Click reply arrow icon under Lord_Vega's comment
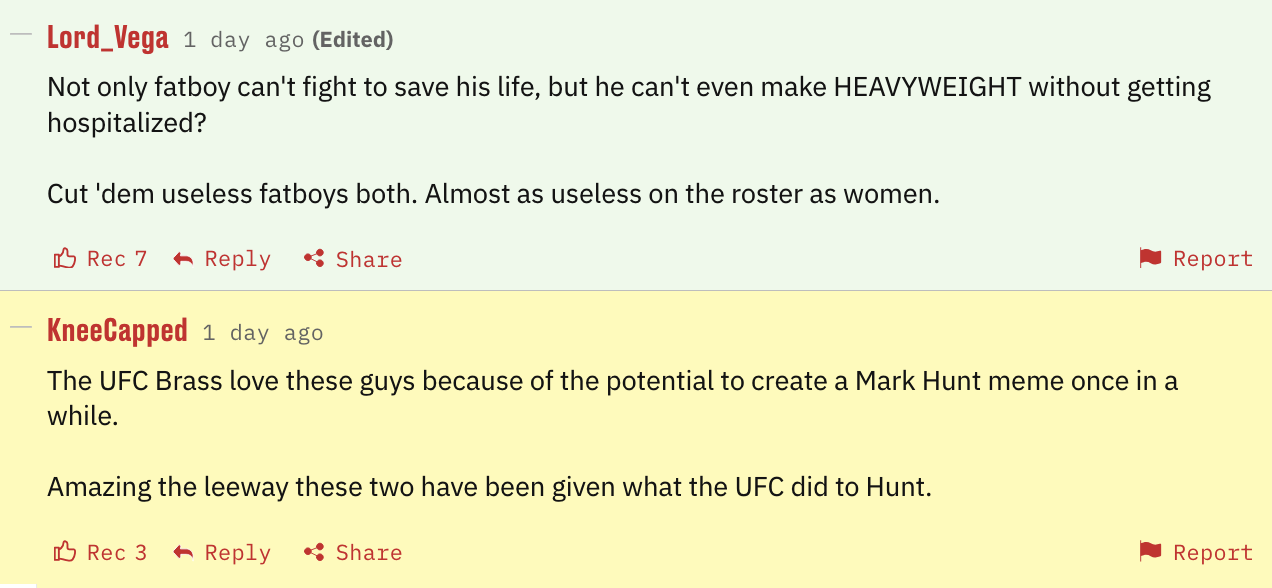This screenshot has height=588, width=1272. click(x=183, y=259)
